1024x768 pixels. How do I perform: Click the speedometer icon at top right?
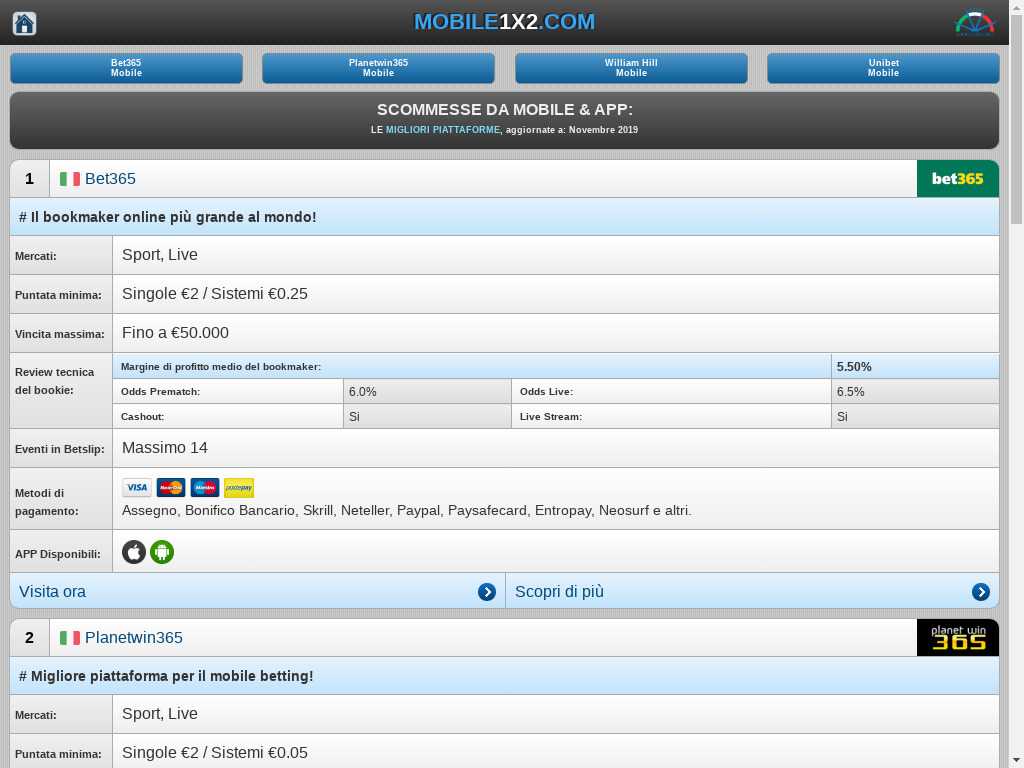pyautogui.click(x=974, y=22)
